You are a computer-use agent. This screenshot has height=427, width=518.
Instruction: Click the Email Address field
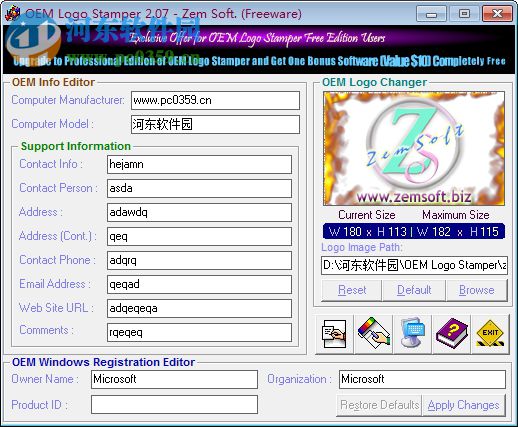click(x=199, y=284)
